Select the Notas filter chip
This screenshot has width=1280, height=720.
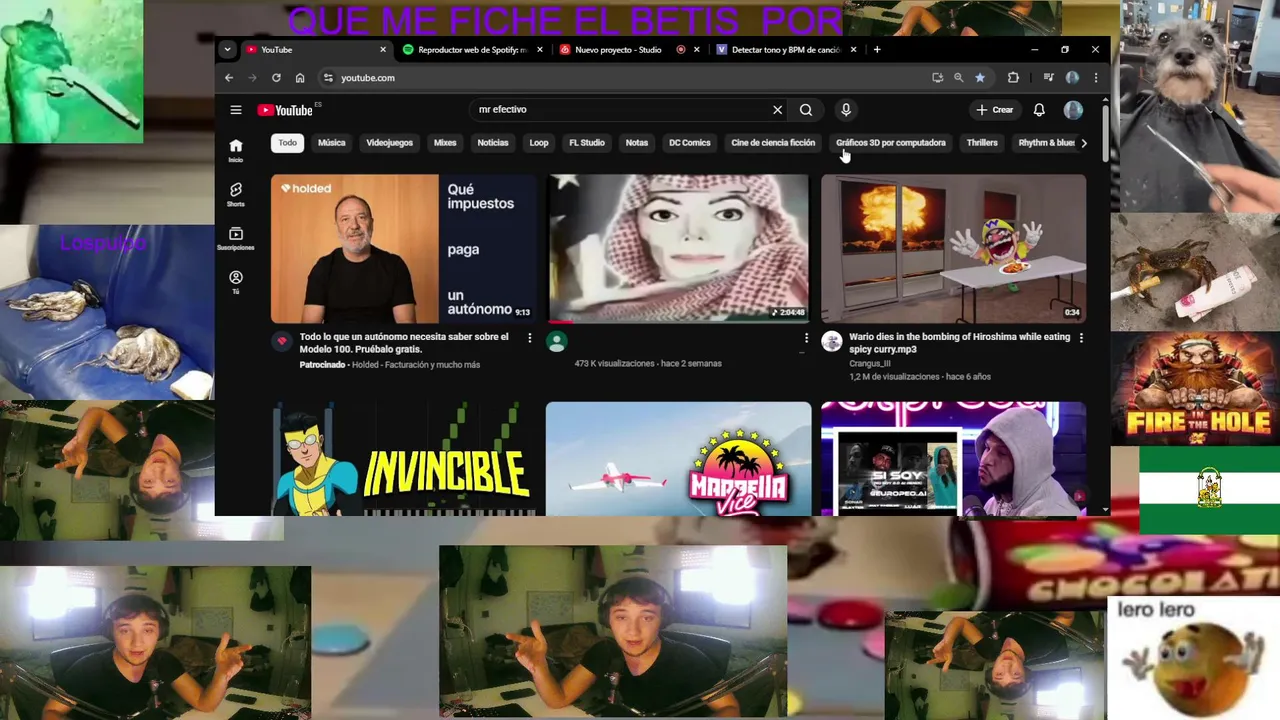coord(637,143)
